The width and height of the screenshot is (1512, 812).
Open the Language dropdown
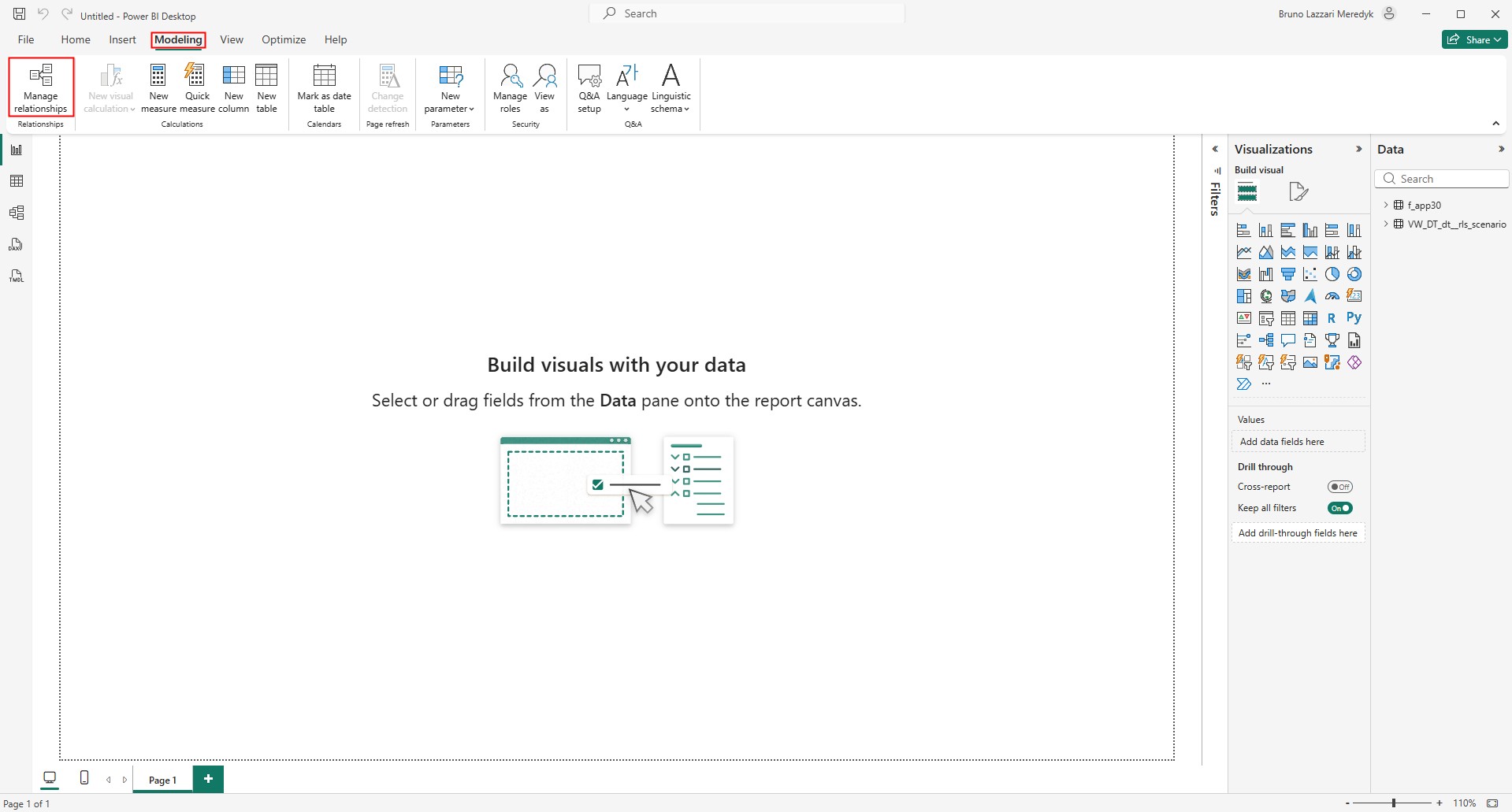coord(627,87)
